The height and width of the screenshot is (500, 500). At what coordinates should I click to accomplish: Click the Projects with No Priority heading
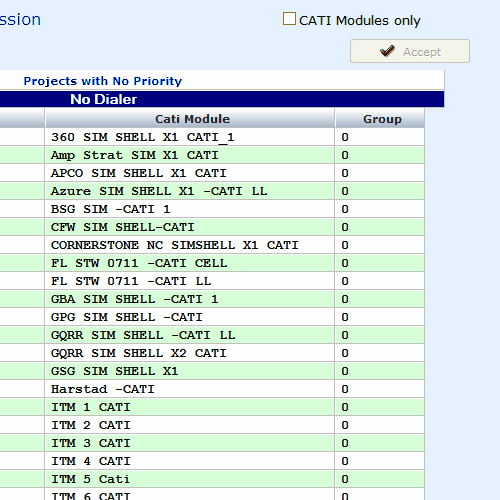pos(103,81)
